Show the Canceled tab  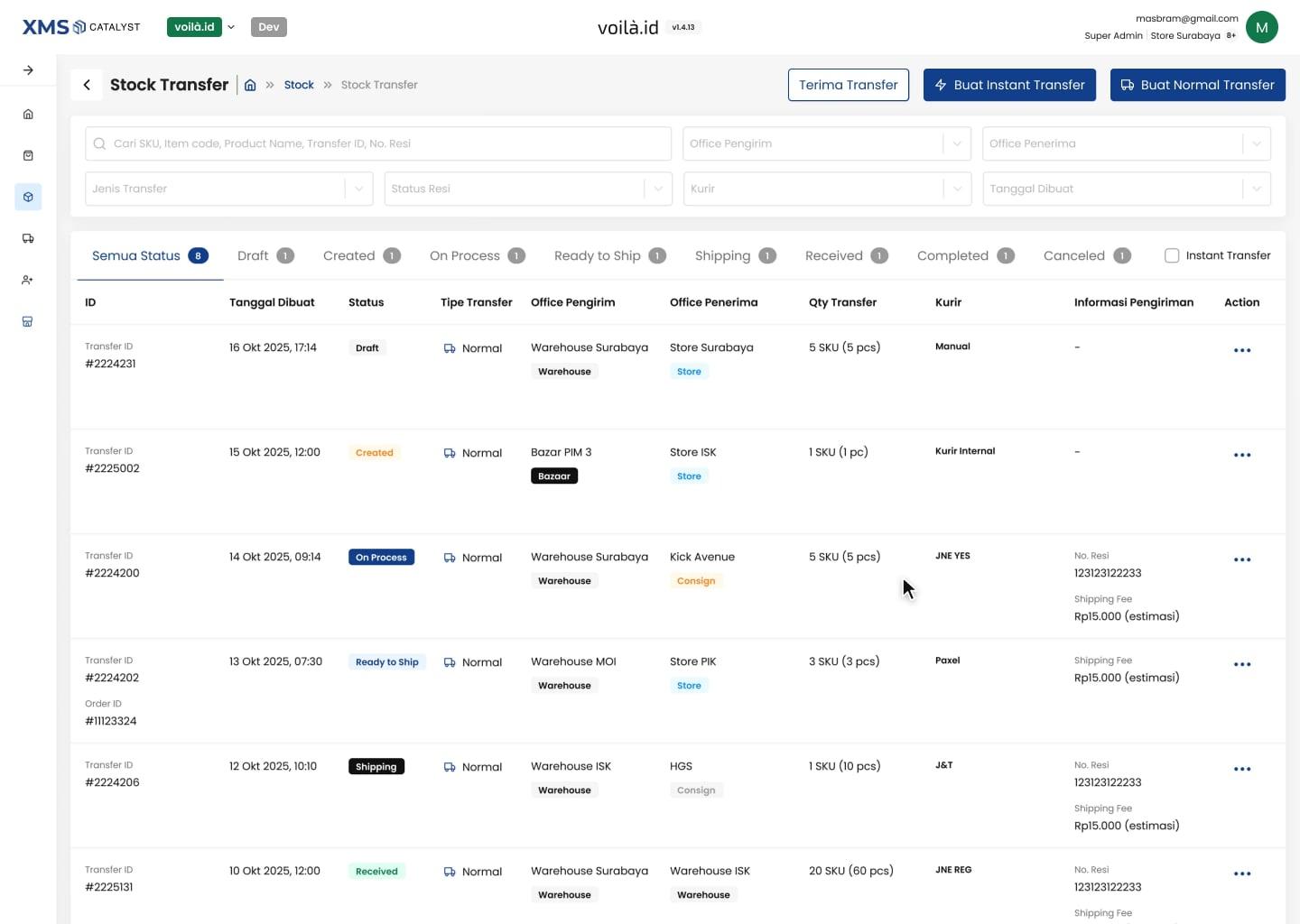pos(1087,255)
